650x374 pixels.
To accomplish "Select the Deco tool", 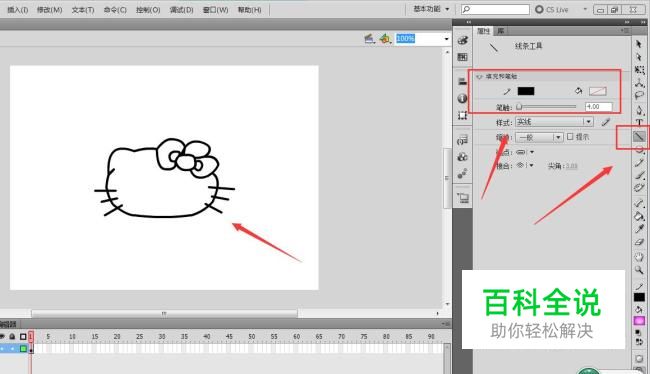I will click(639, 188).
